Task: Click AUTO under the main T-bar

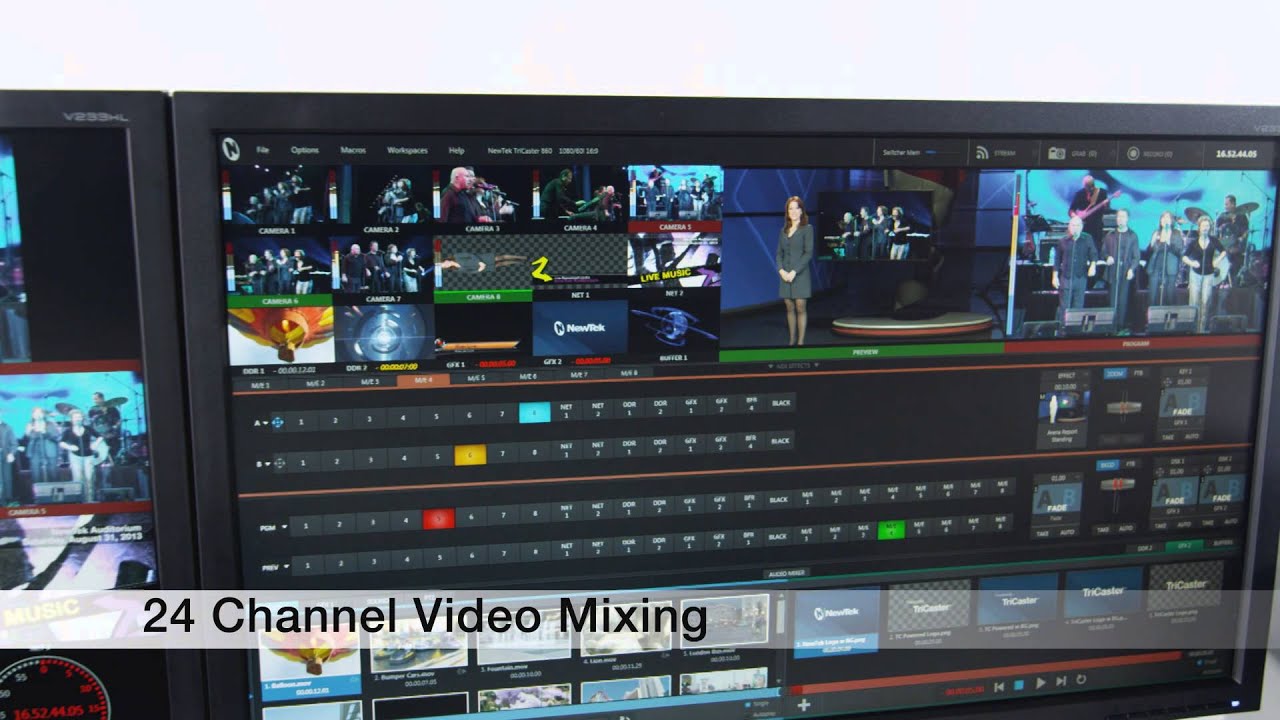Action: (1126, 529)
